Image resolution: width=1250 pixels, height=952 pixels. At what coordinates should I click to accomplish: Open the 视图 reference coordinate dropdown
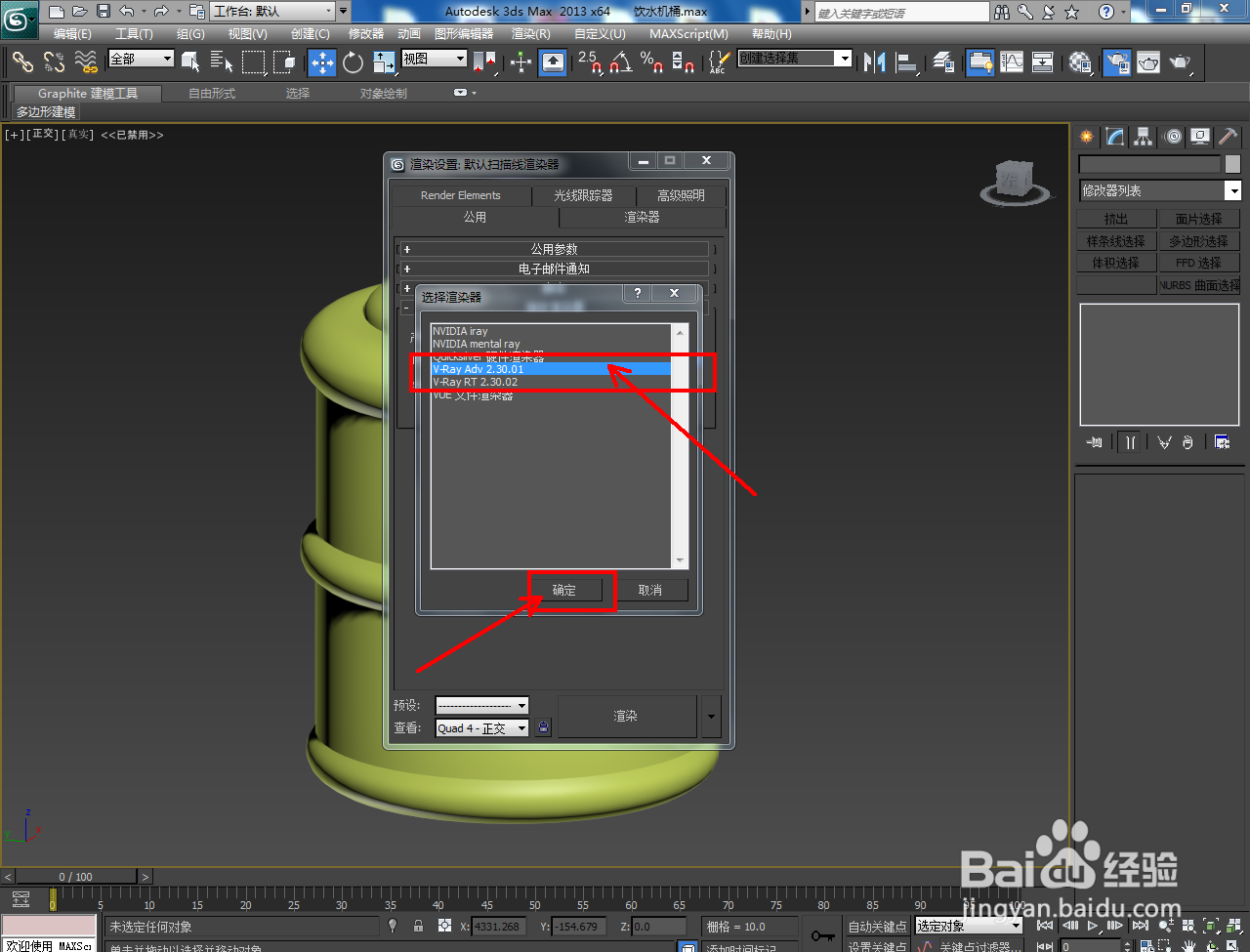click(435, 59)
